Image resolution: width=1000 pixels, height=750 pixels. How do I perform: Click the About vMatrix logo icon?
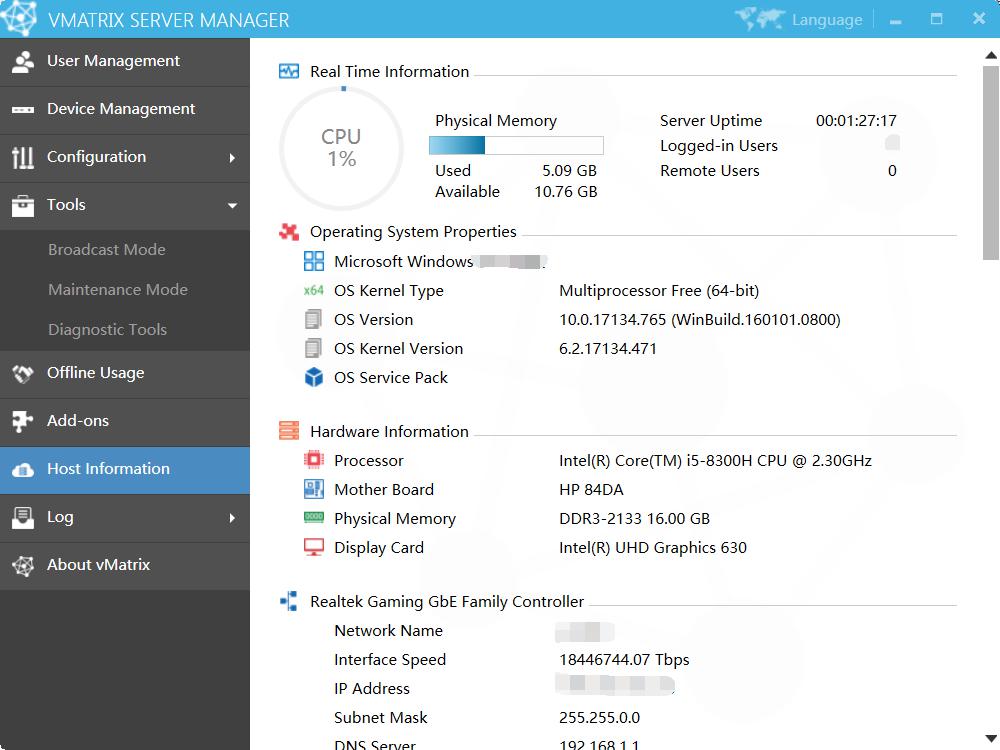point(23,566)
